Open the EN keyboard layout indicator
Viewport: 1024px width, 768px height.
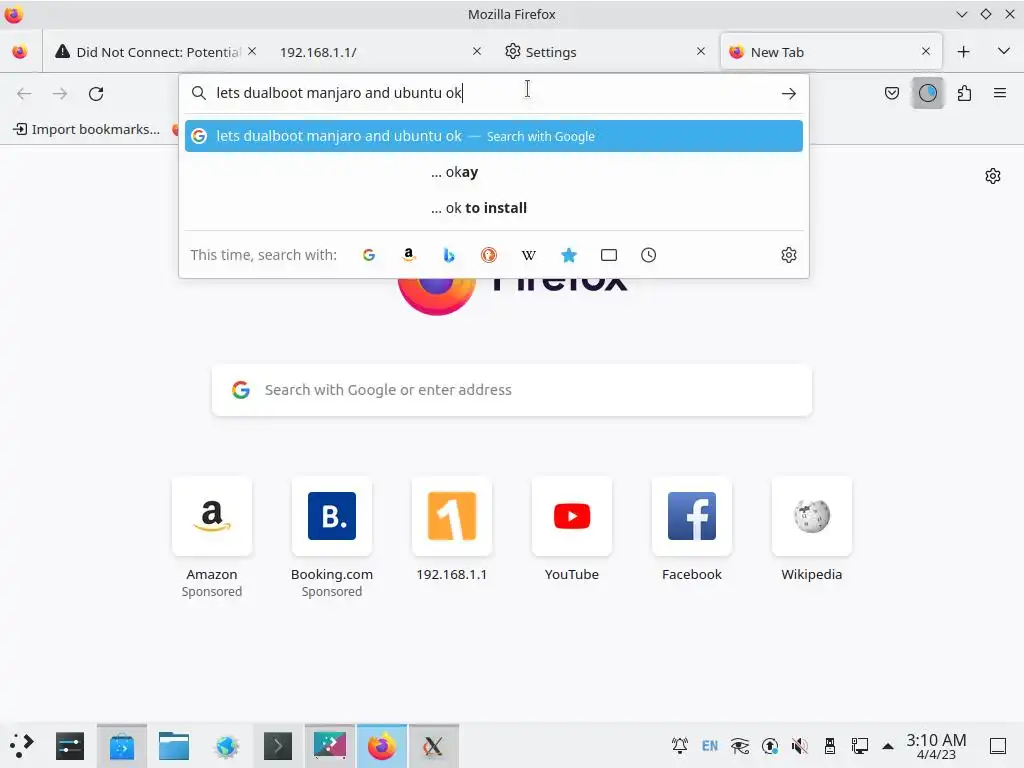pos(710,746)
